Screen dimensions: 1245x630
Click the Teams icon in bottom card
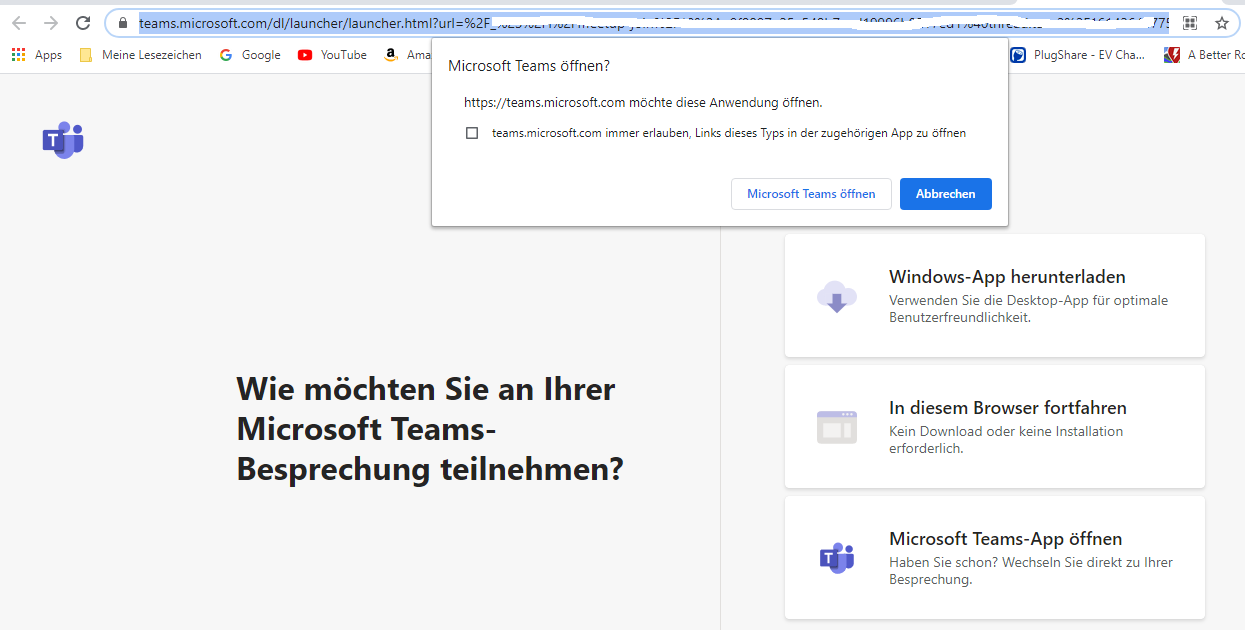click(x=837, y=558)
